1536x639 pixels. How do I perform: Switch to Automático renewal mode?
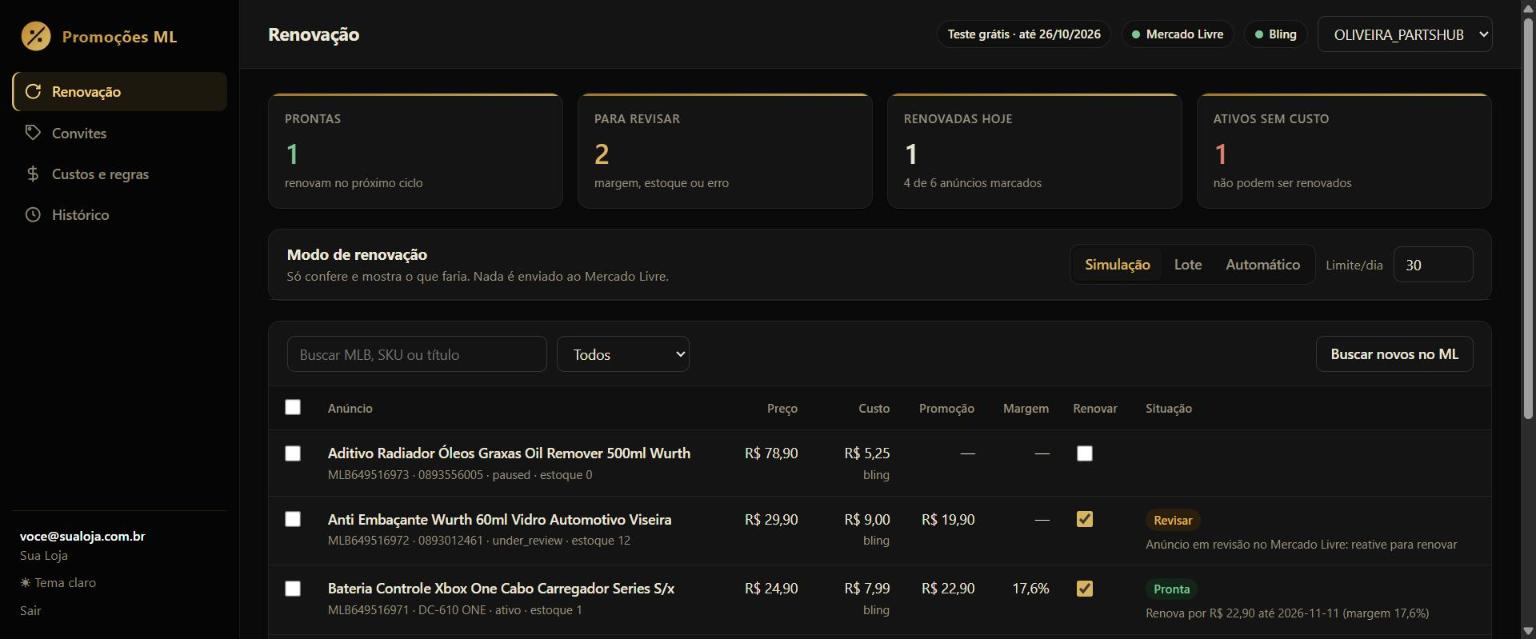click(x=1263, y=264)
